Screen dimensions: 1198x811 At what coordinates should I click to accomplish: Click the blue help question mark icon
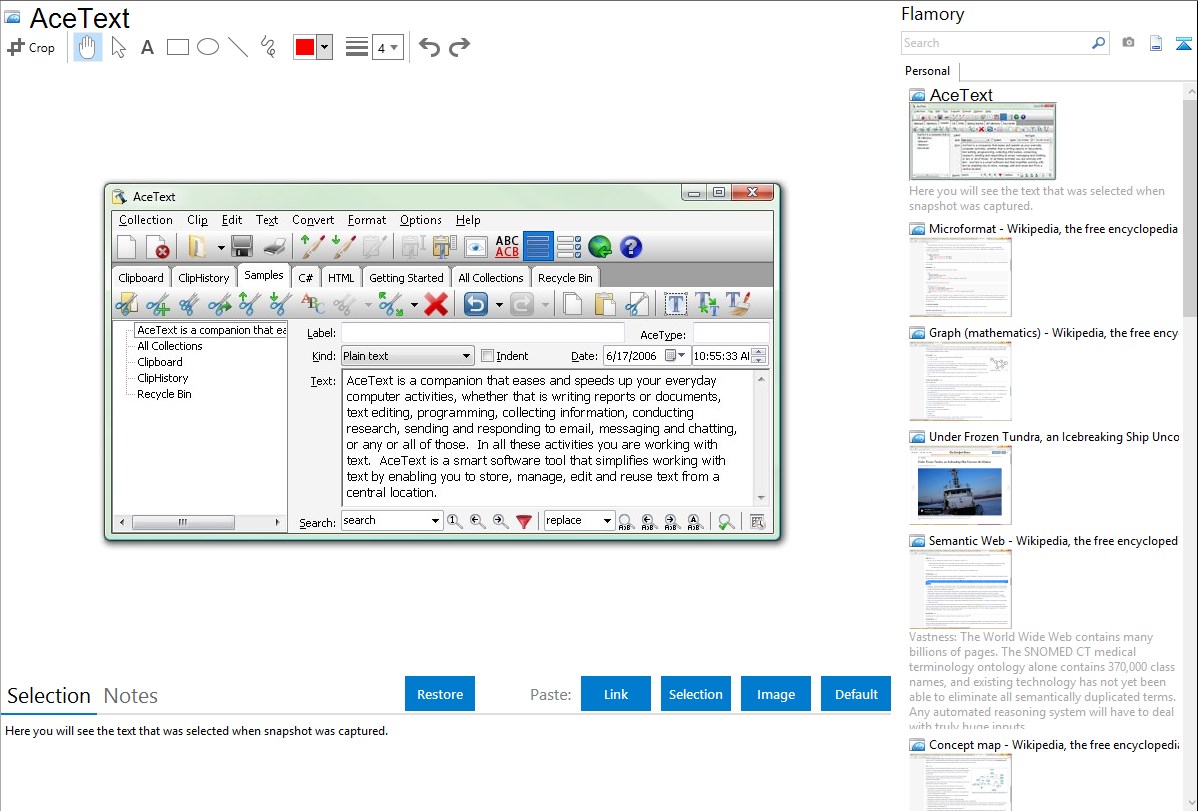pos(631,247)
